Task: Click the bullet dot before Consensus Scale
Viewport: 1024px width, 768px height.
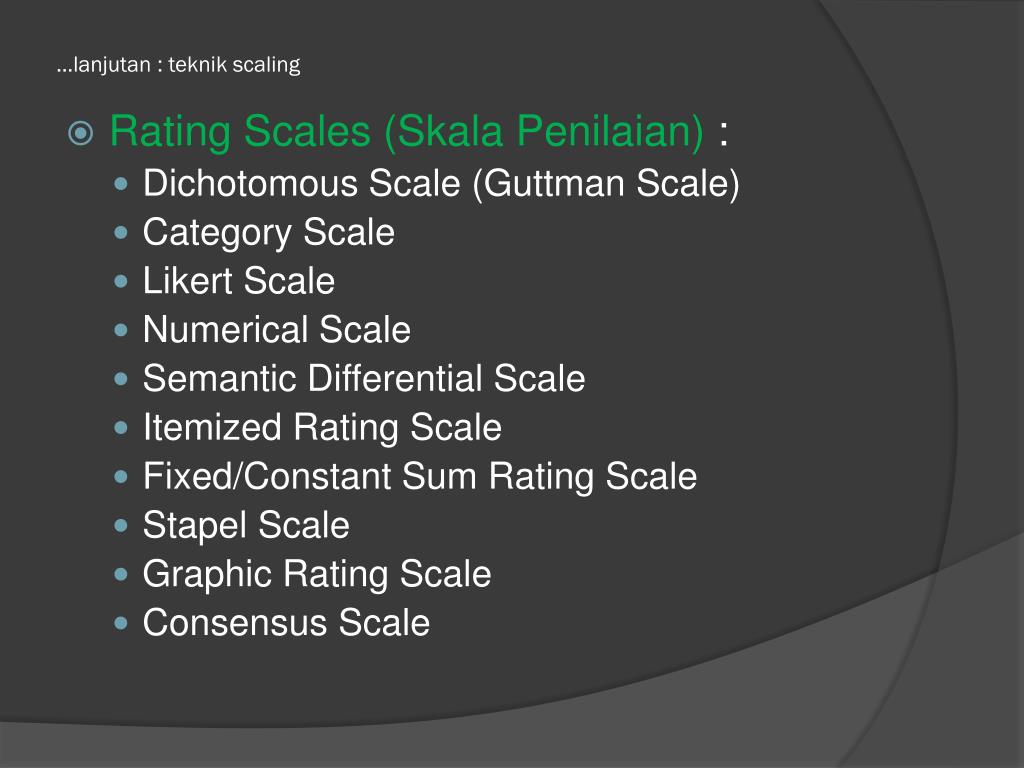Action: click(x=121, y=624)
